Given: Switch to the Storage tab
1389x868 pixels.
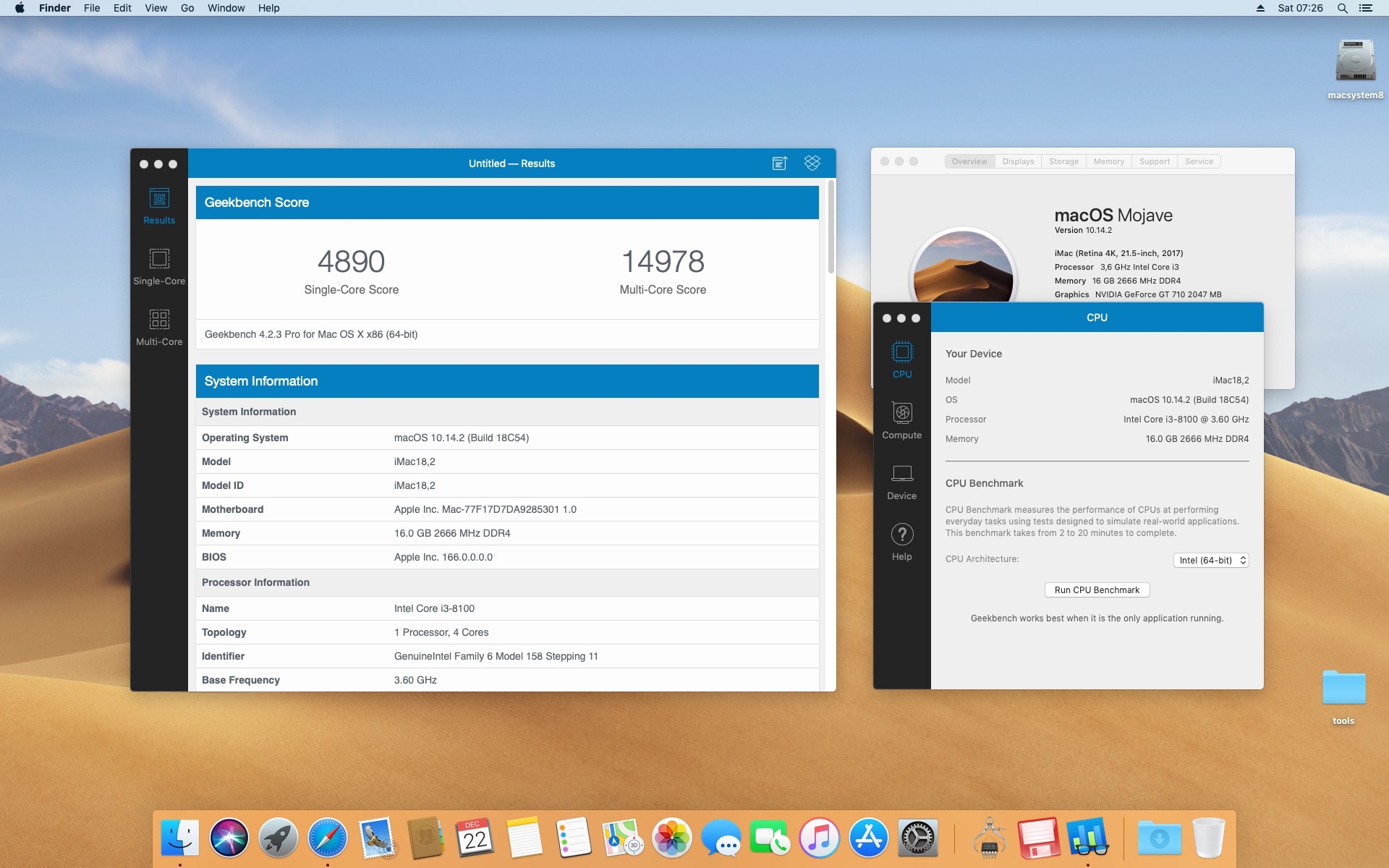Looking at the screenshot, I should pos(1063,161).
